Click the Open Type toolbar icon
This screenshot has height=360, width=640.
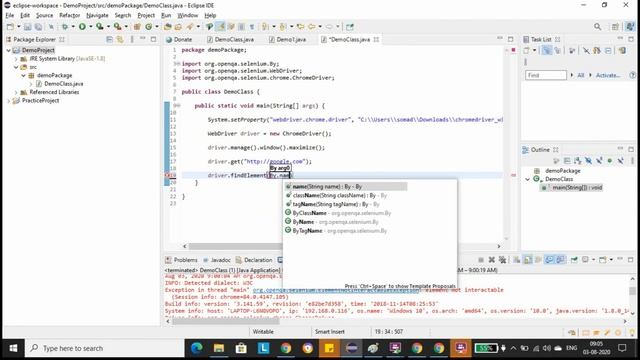[x=167, y=27]
